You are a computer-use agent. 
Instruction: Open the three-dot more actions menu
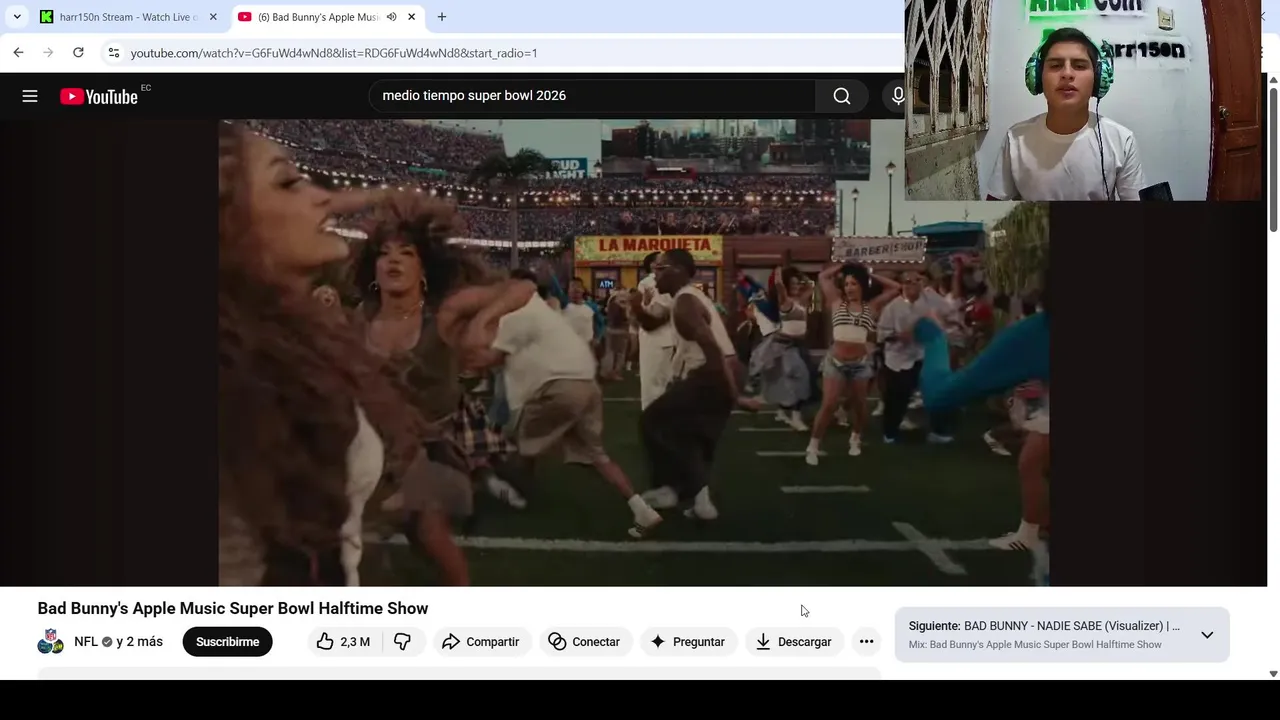point(866,642)
